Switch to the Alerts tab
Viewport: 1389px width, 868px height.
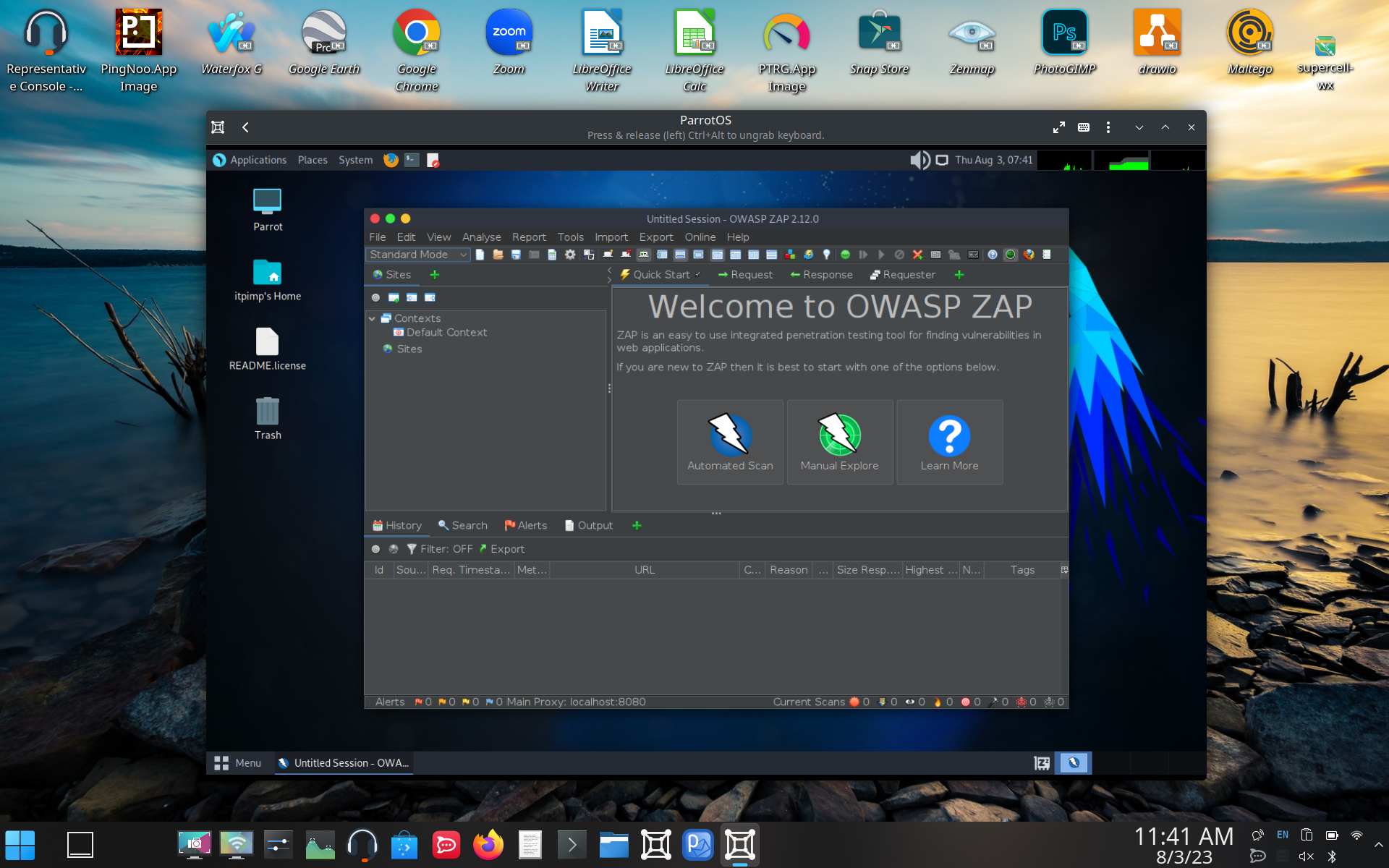tap(525, 526)
